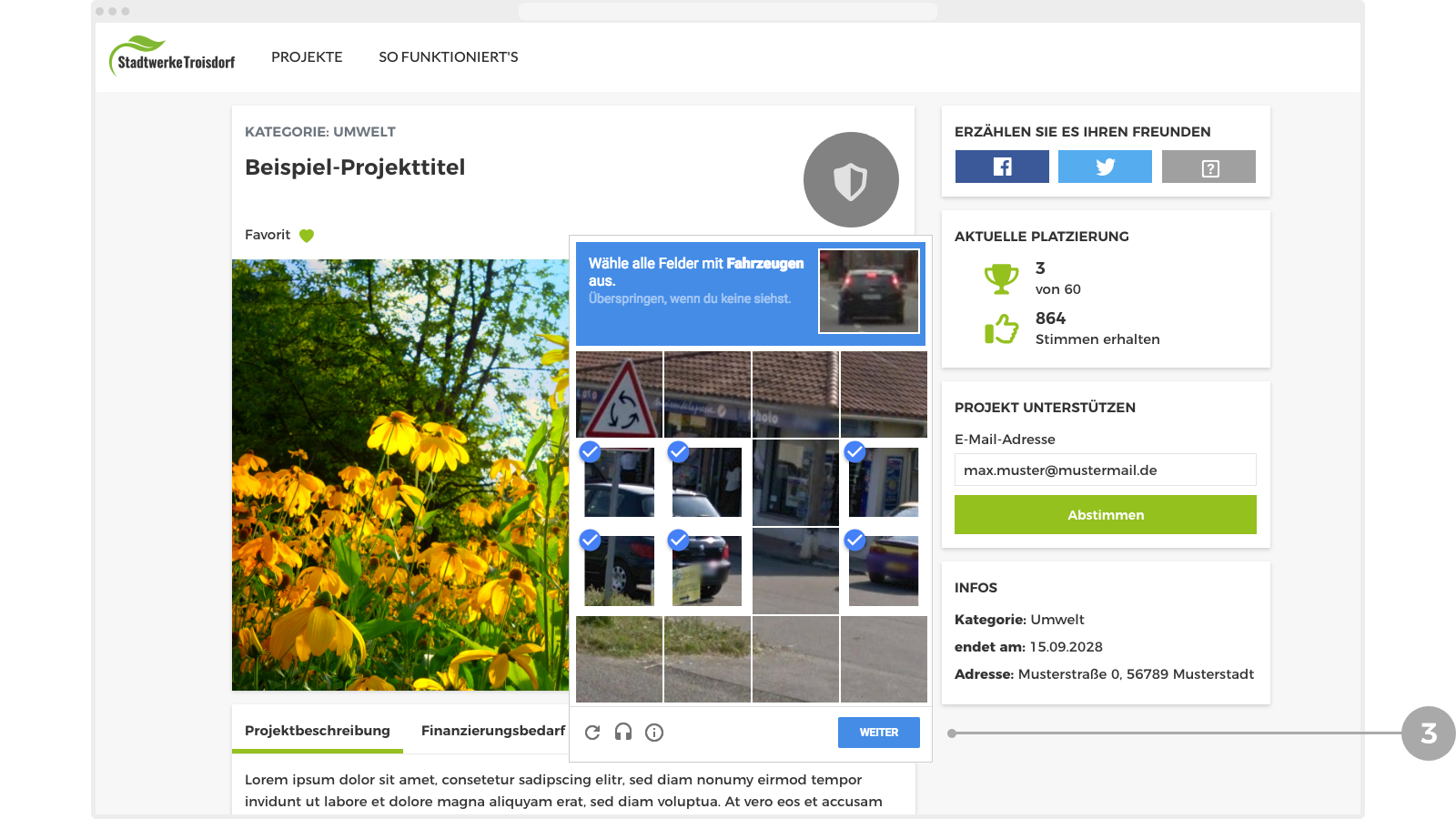Image resolution: width=1456 pixels, height=819 pixels.
Task: Share the project via the Twitter icon
Action: pyautogui.click(x=1105, y=167)
